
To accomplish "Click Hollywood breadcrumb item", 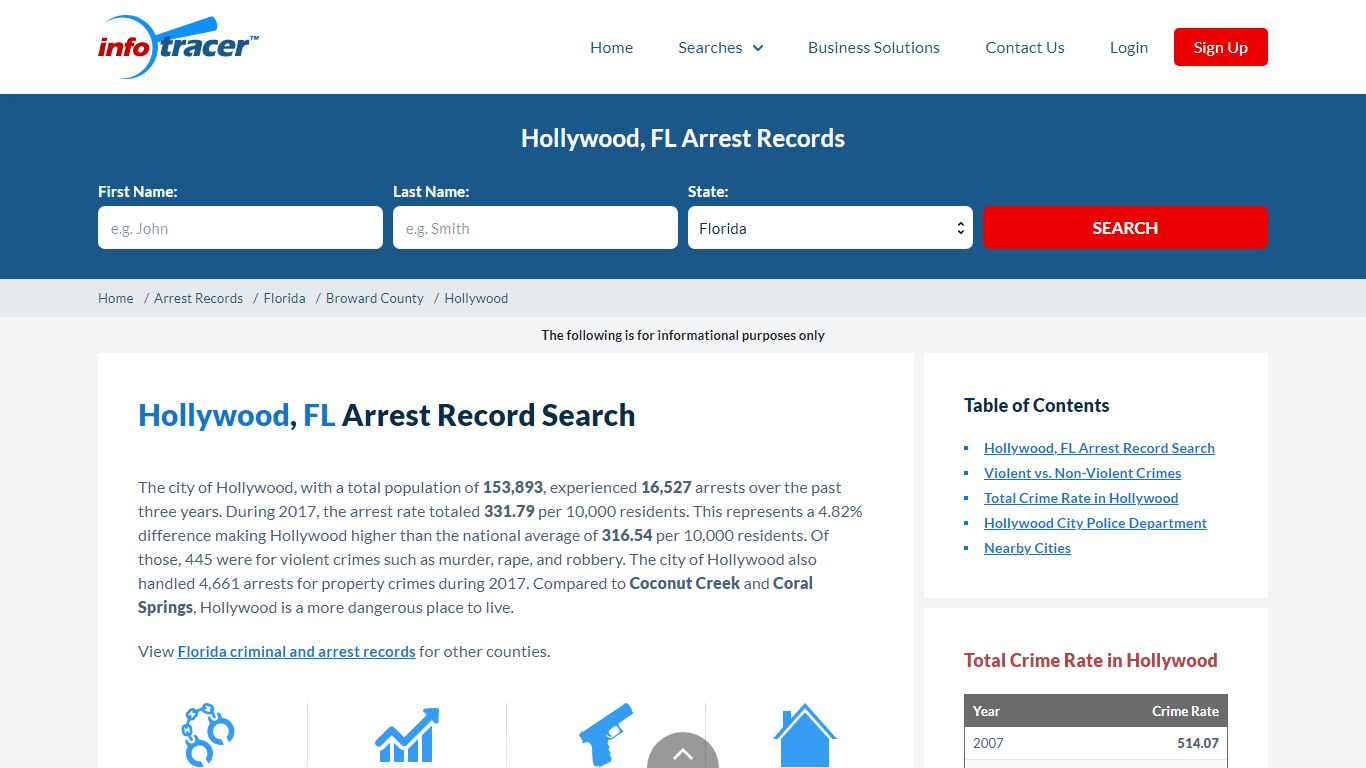I will point(476,298).
